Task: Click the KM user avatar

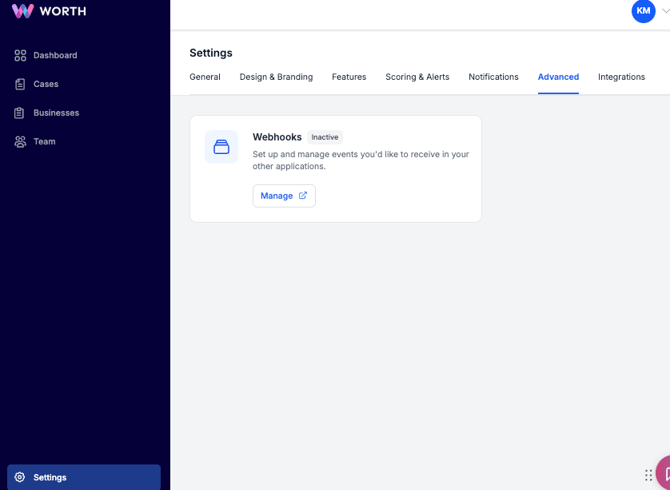Action: pyautogui.click(x=643, y=11)
